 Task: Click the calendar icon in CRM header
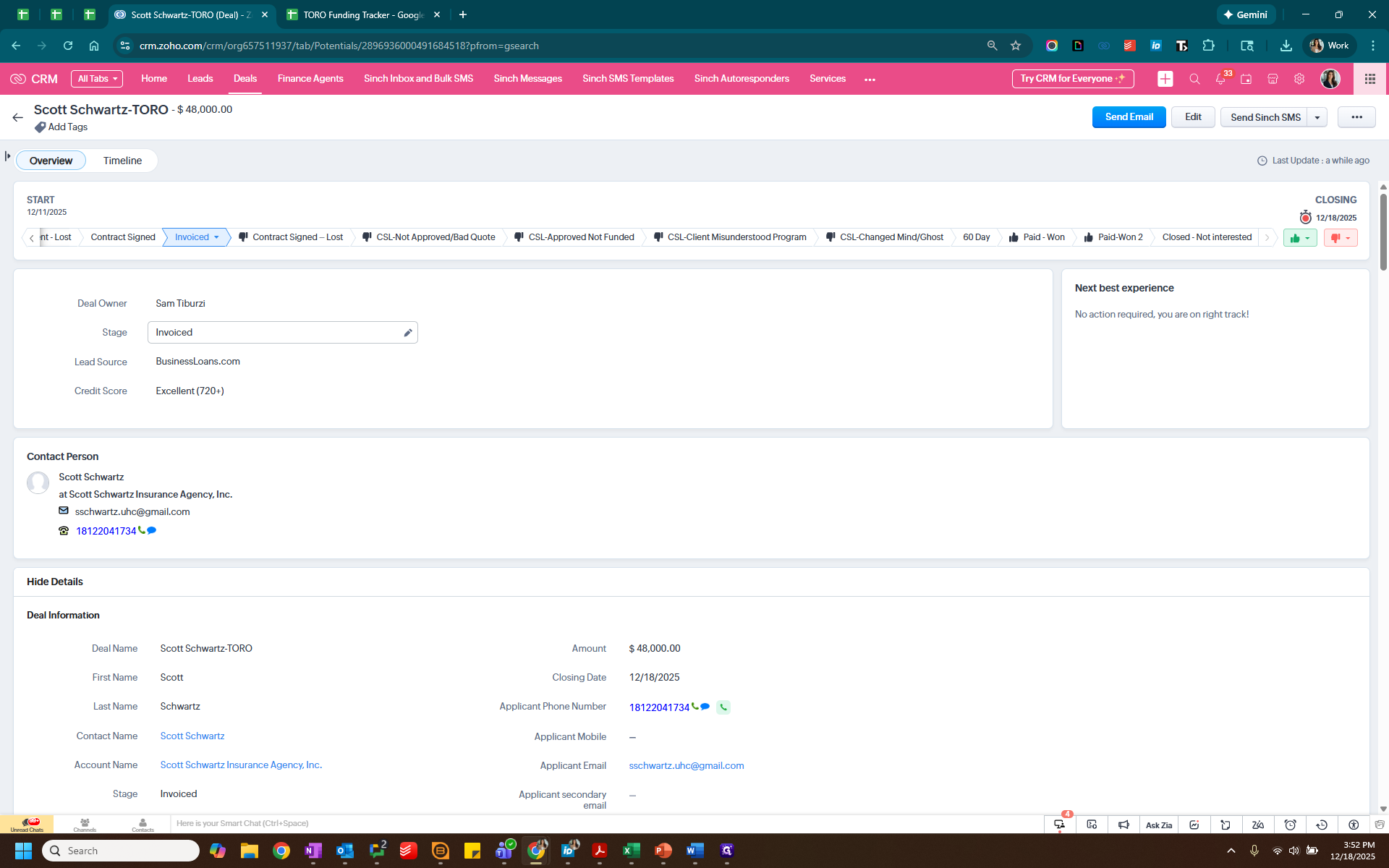1246,79
